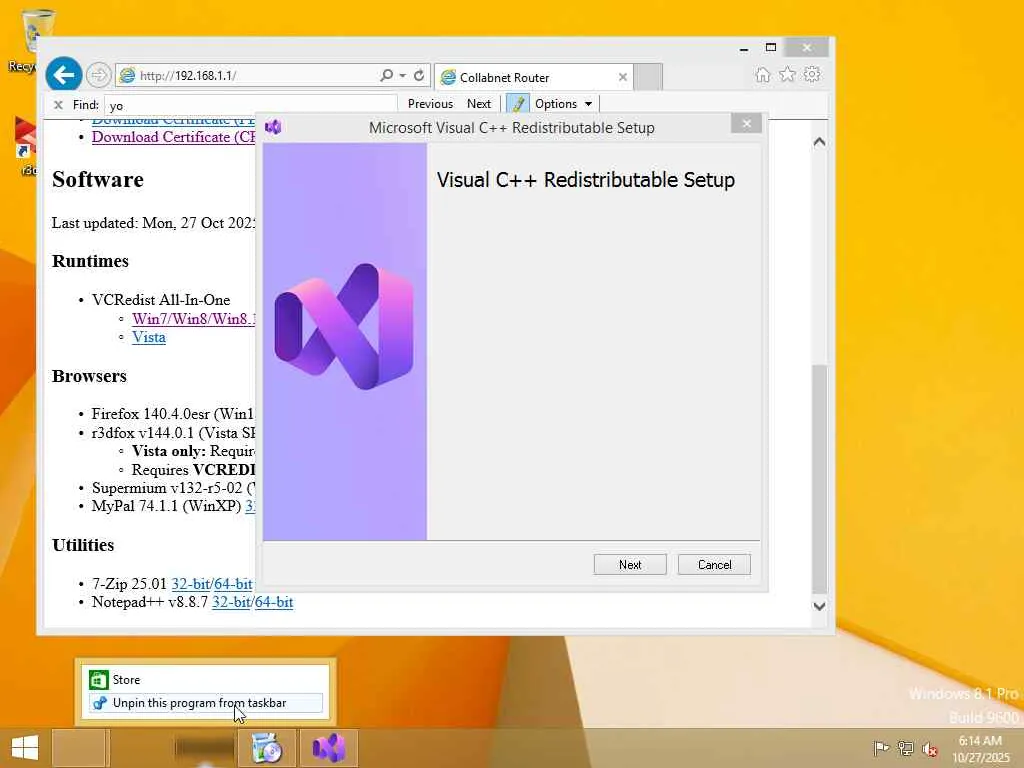Select Store in the taskbar jump list

pos(206,680)
